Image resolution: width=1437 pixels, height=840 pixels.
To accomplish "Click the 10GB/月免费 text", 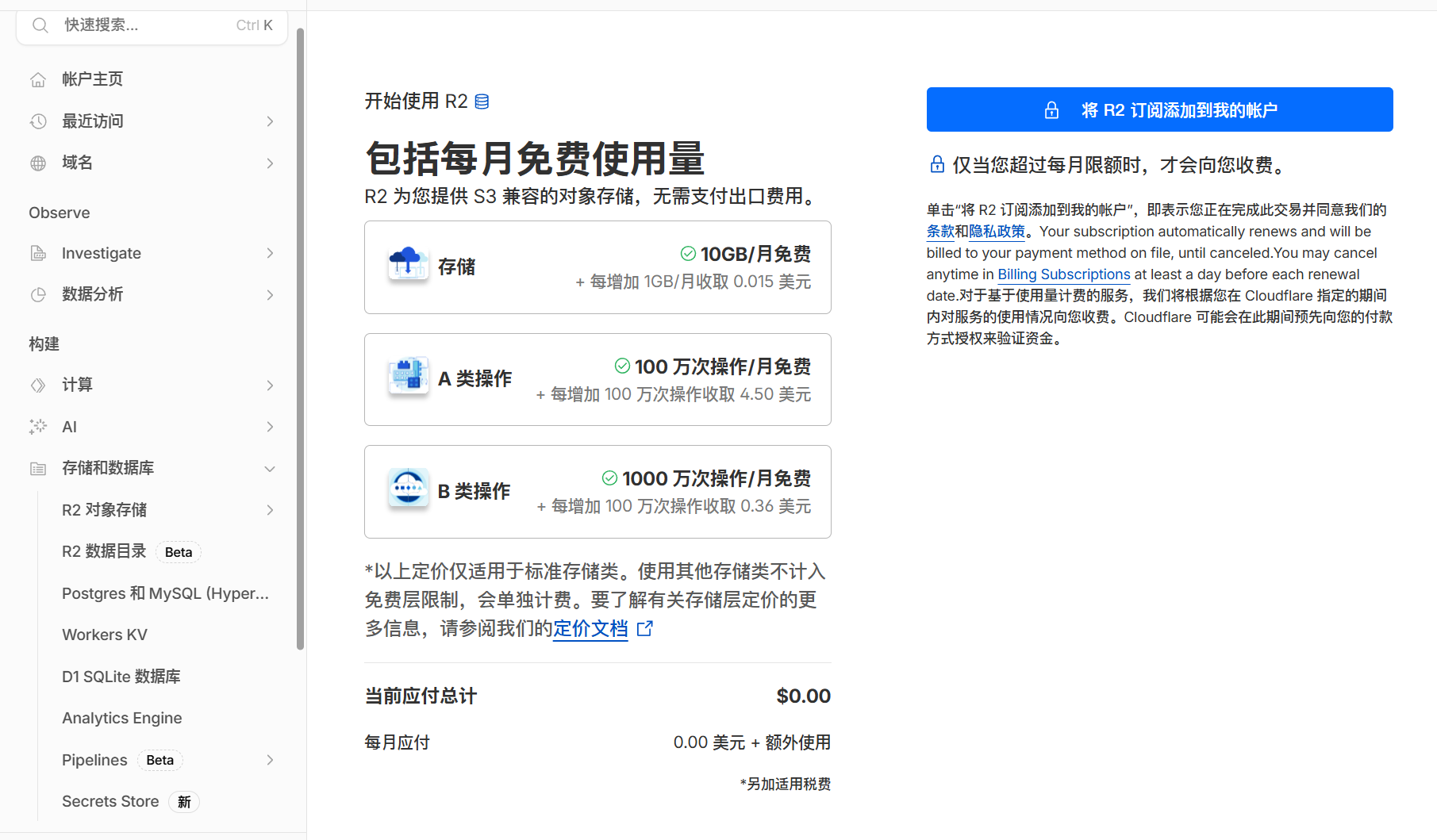I will pos(755,254).
